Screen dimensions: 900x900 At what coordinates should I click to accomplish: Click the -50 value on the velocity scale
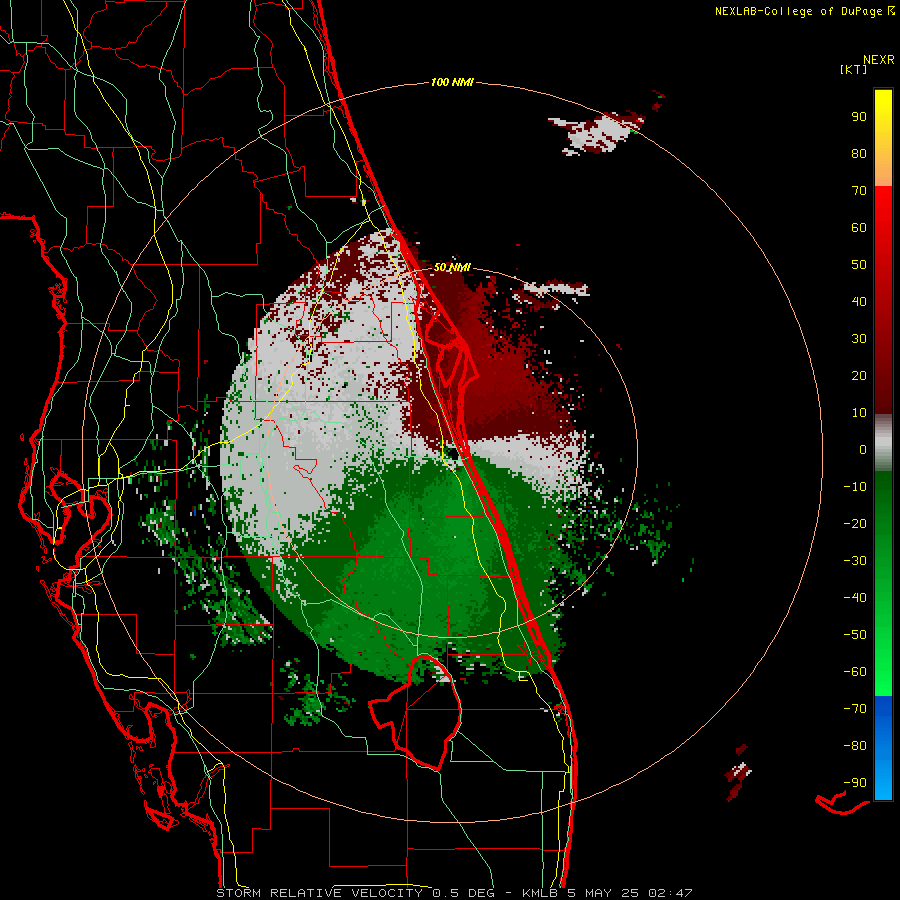pos(855,635)
